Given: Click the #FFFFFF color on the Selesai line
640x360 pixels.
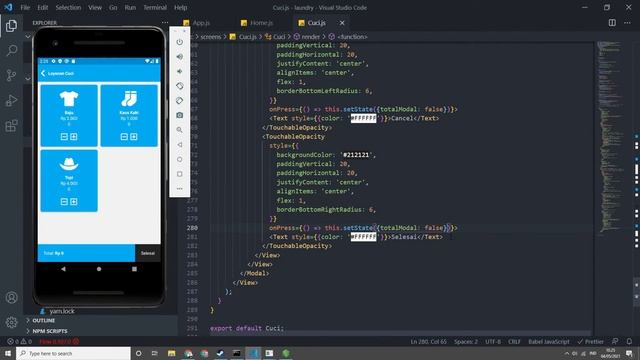Looking at the screenshot, I should (x=363, y=237).
